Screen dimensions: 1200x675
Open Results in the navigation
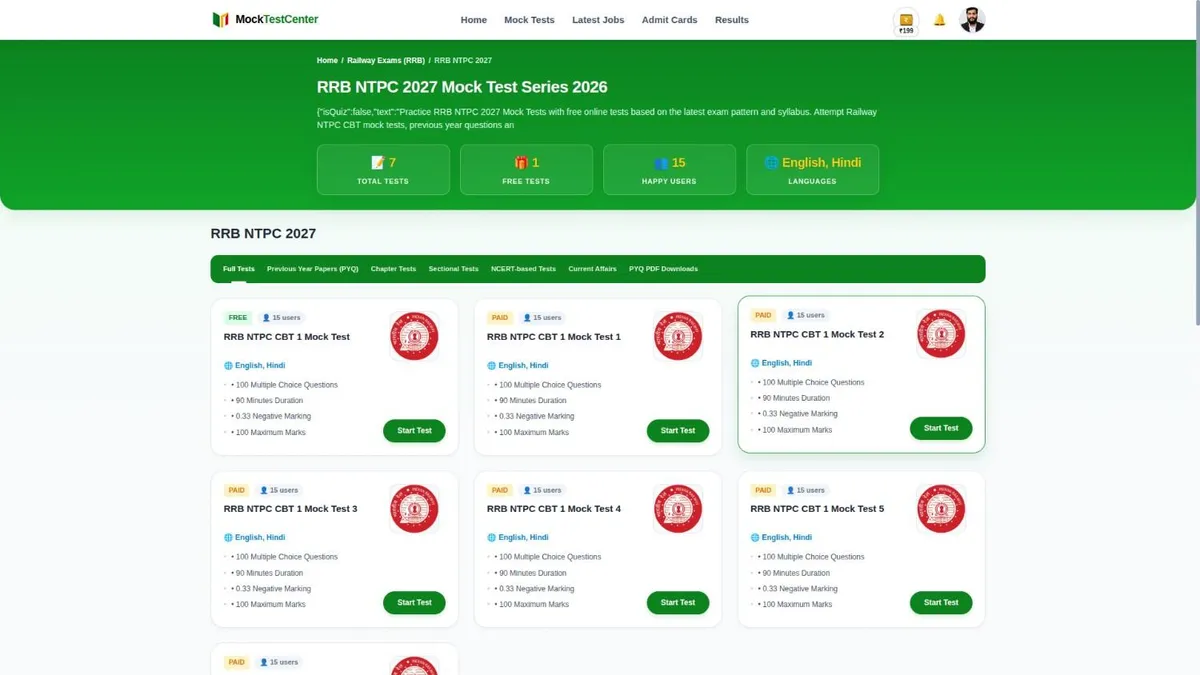(732, 20)
